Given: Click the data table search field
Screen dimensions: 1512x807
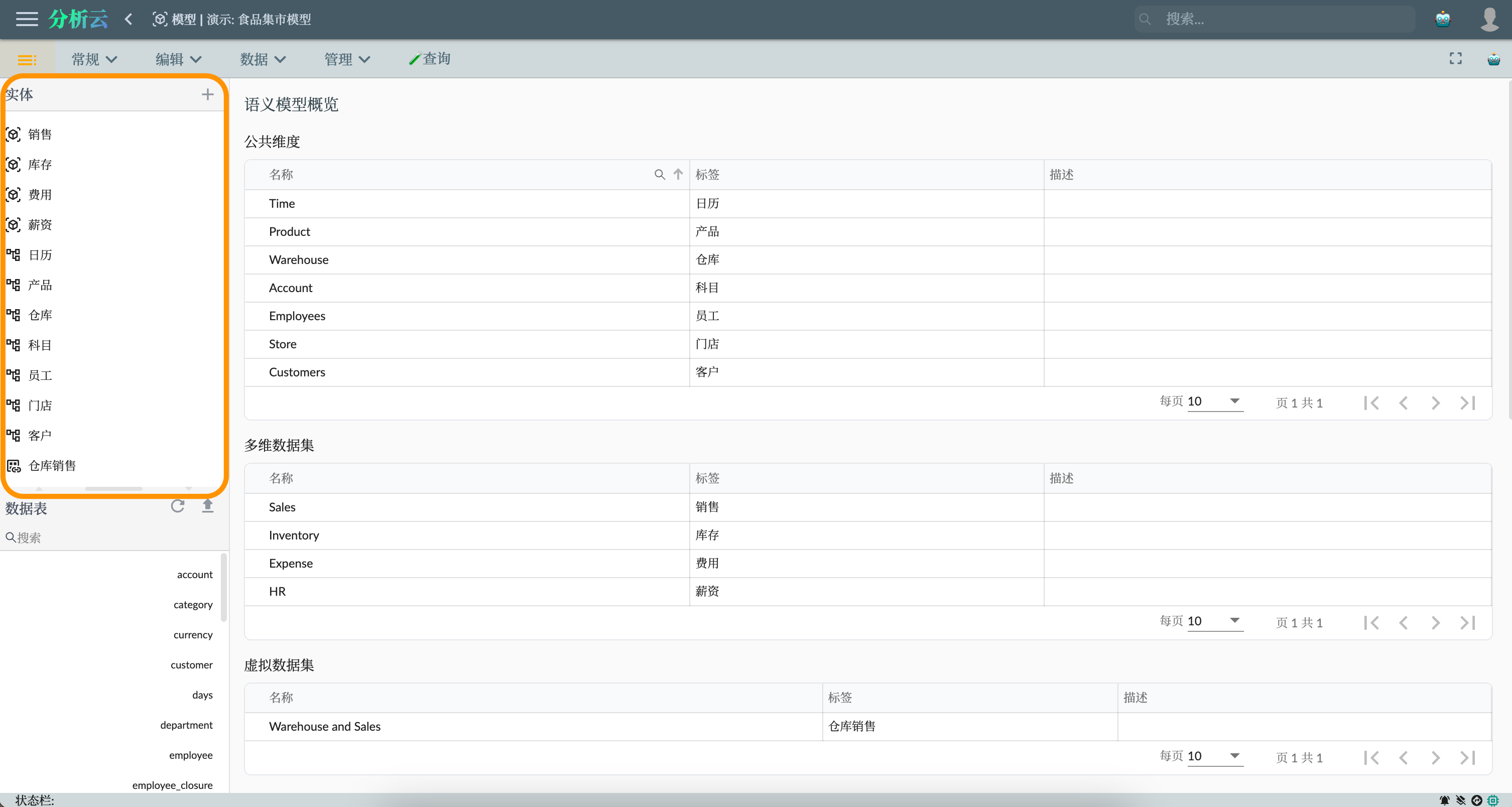Looking at the screenshot, I should [x=111, y=537].
